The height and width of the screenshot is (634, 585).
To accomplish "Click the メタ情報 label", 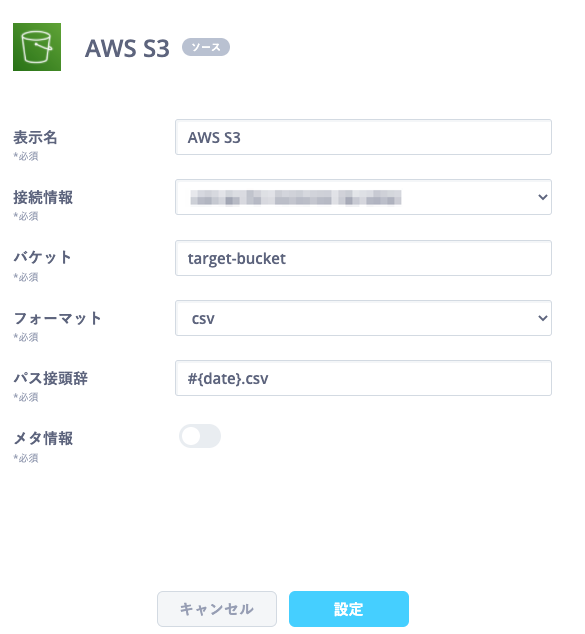I will coord(43,438).
